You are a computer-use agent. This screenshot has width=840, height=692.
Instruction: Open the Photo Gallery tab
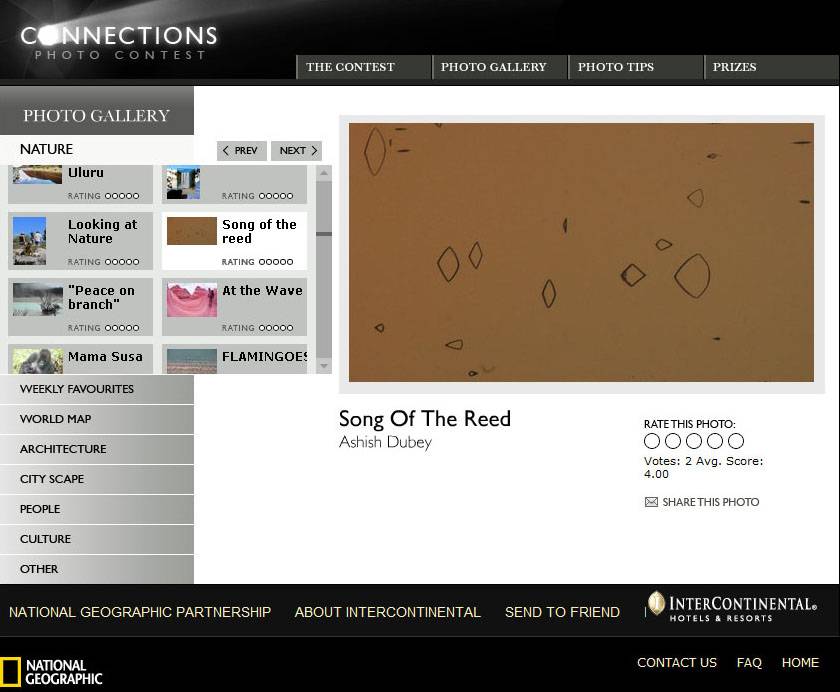point(499,67)
